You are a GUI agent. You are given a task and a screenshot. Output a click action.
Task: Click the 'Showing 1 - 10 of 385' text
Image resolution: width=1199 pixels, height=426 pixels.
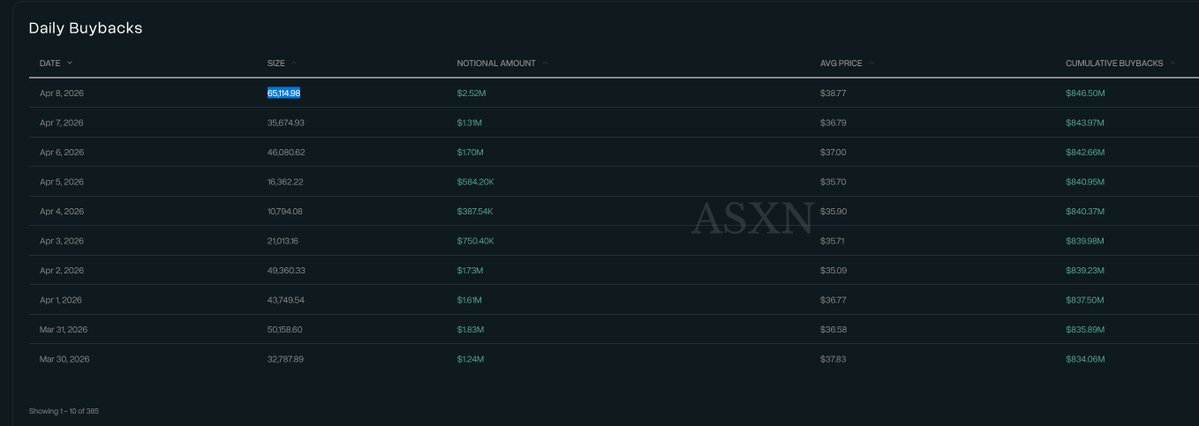(x=64, y=411)
